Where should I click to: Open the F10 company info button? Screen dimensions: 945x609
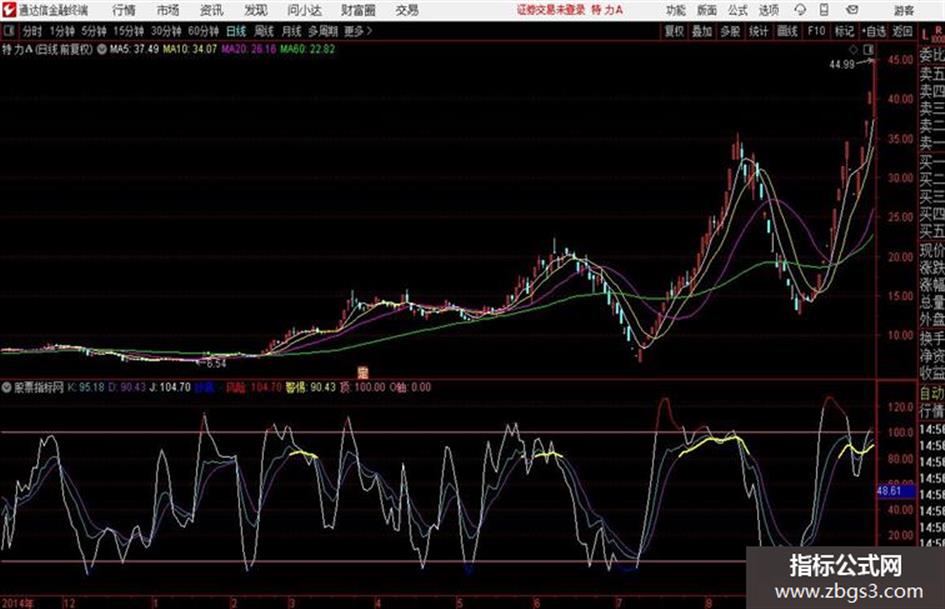point(817,31)
